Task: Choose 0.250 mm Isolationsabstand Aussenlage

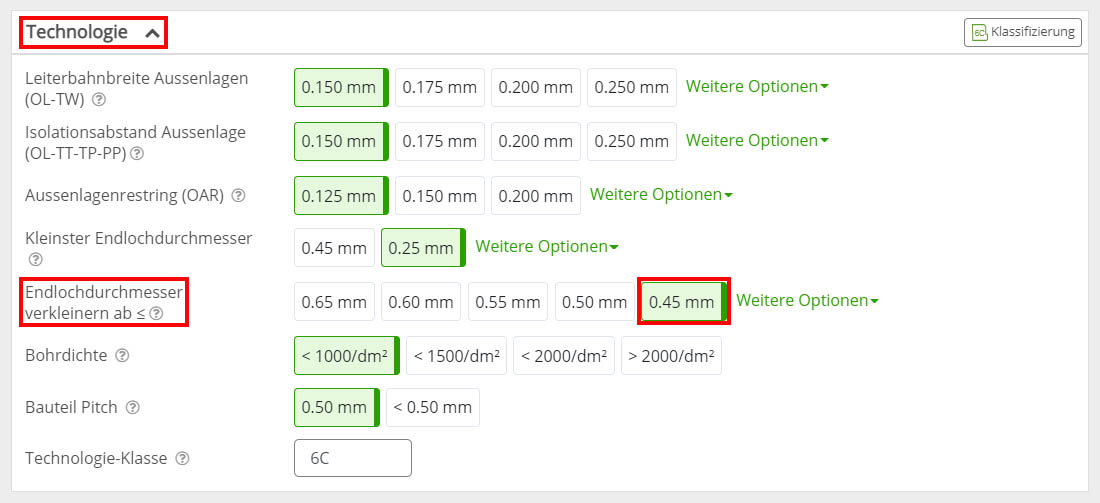Action: (x=631, y=141)
